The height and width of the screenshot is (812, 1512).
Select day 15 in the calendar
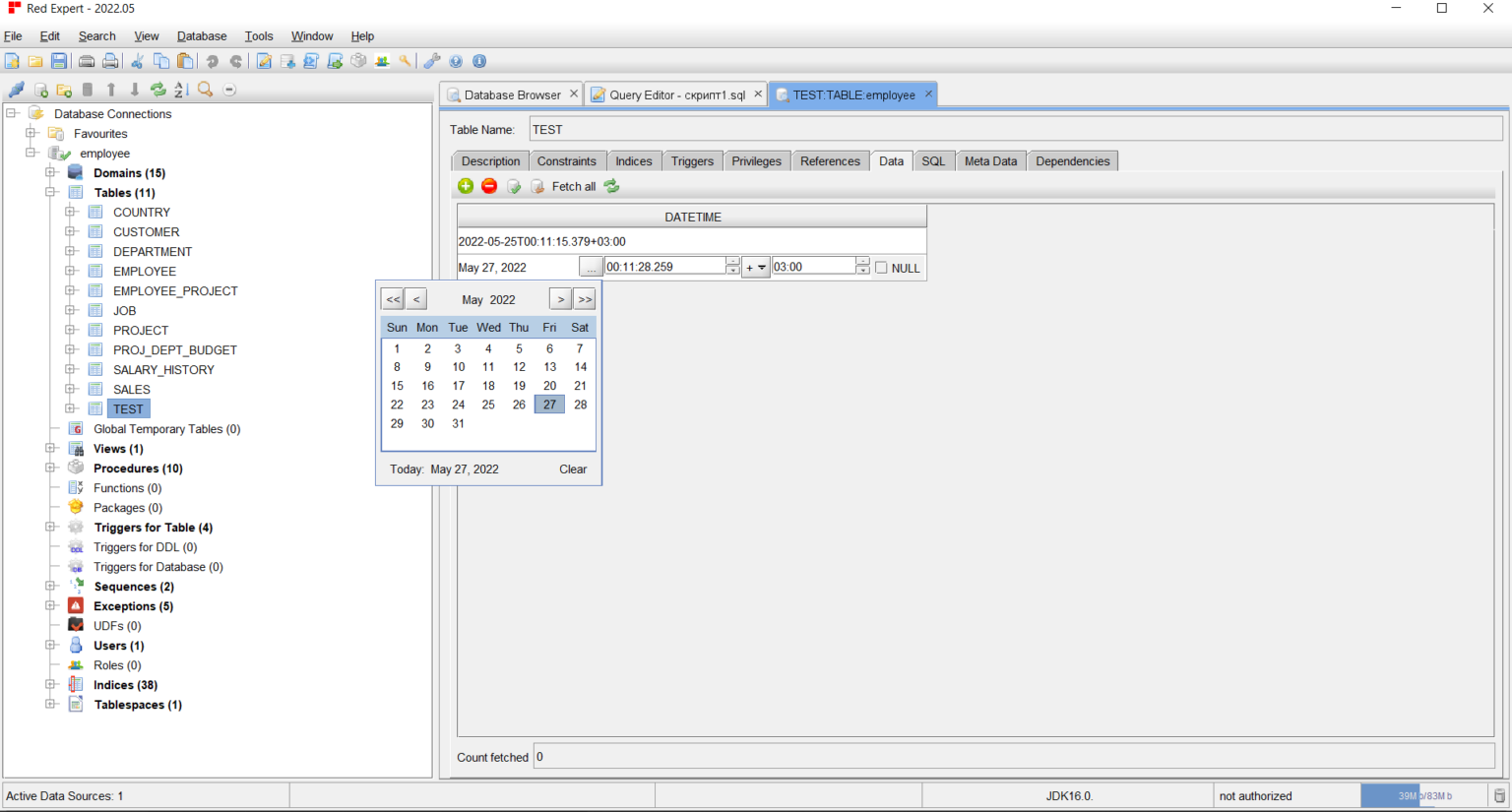[x=397, y=386]
